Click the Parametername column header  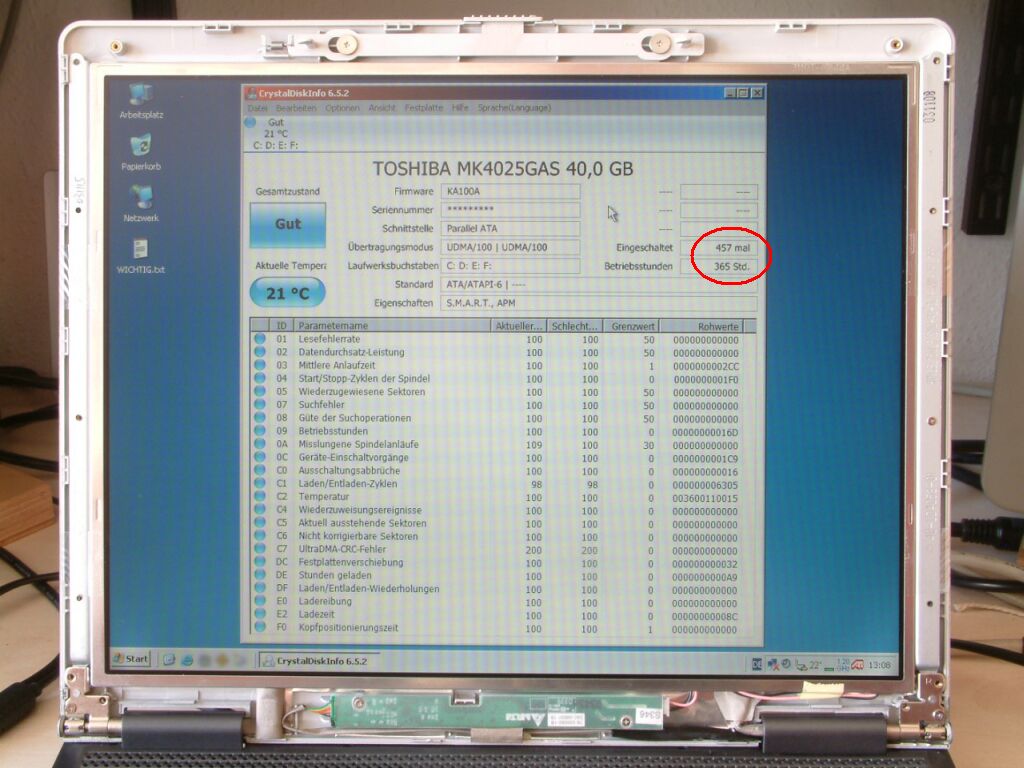[391, 325]
